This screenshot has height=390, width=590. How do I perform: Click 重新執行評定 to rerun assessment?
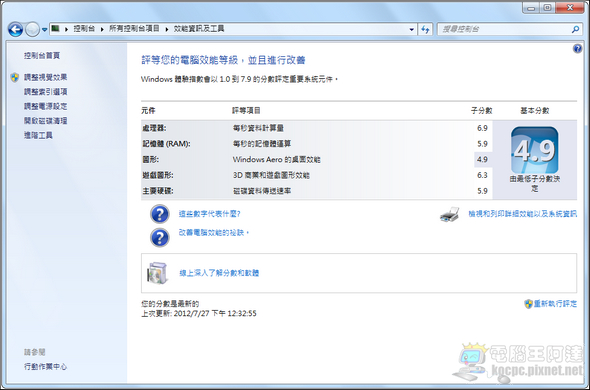point(555,303)
